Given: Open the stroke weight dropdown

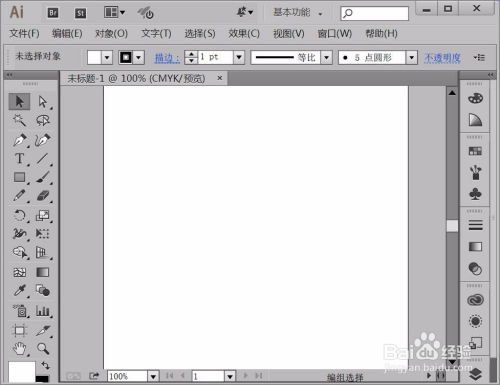Looking at the screenshot, I should [239, 57].
